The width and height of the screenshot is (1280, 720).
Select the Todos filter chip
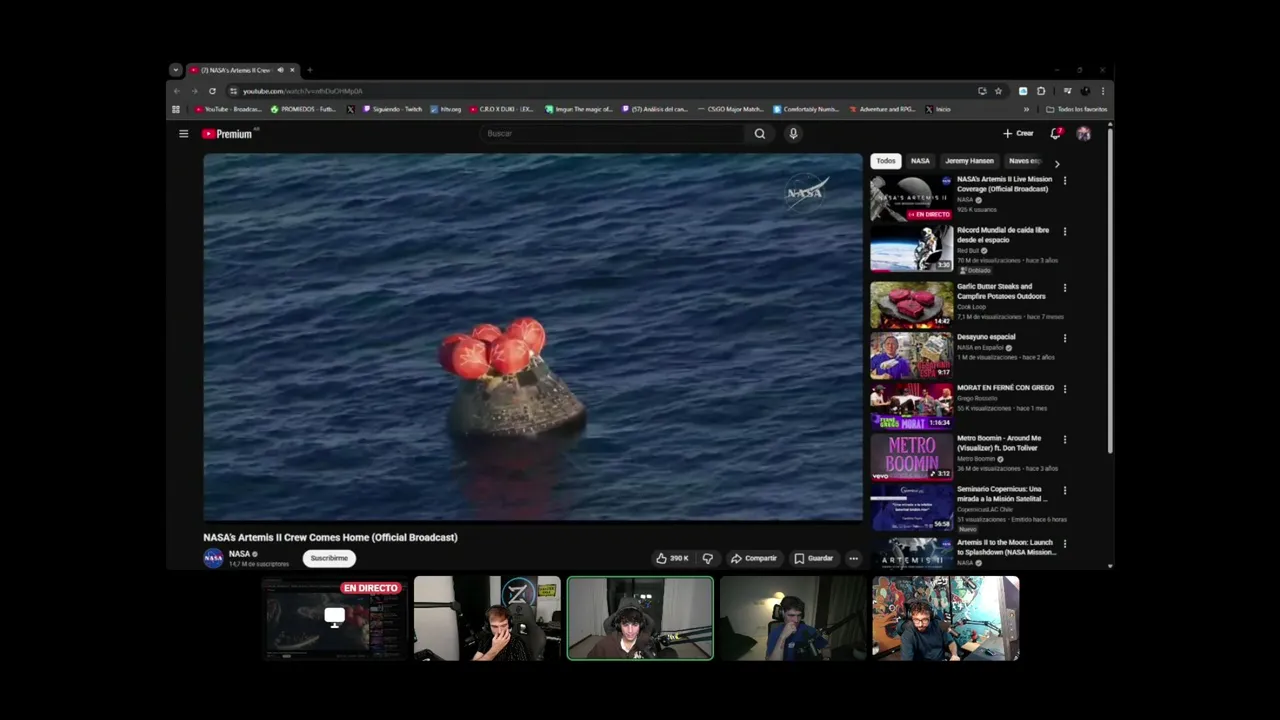[886, 161]
